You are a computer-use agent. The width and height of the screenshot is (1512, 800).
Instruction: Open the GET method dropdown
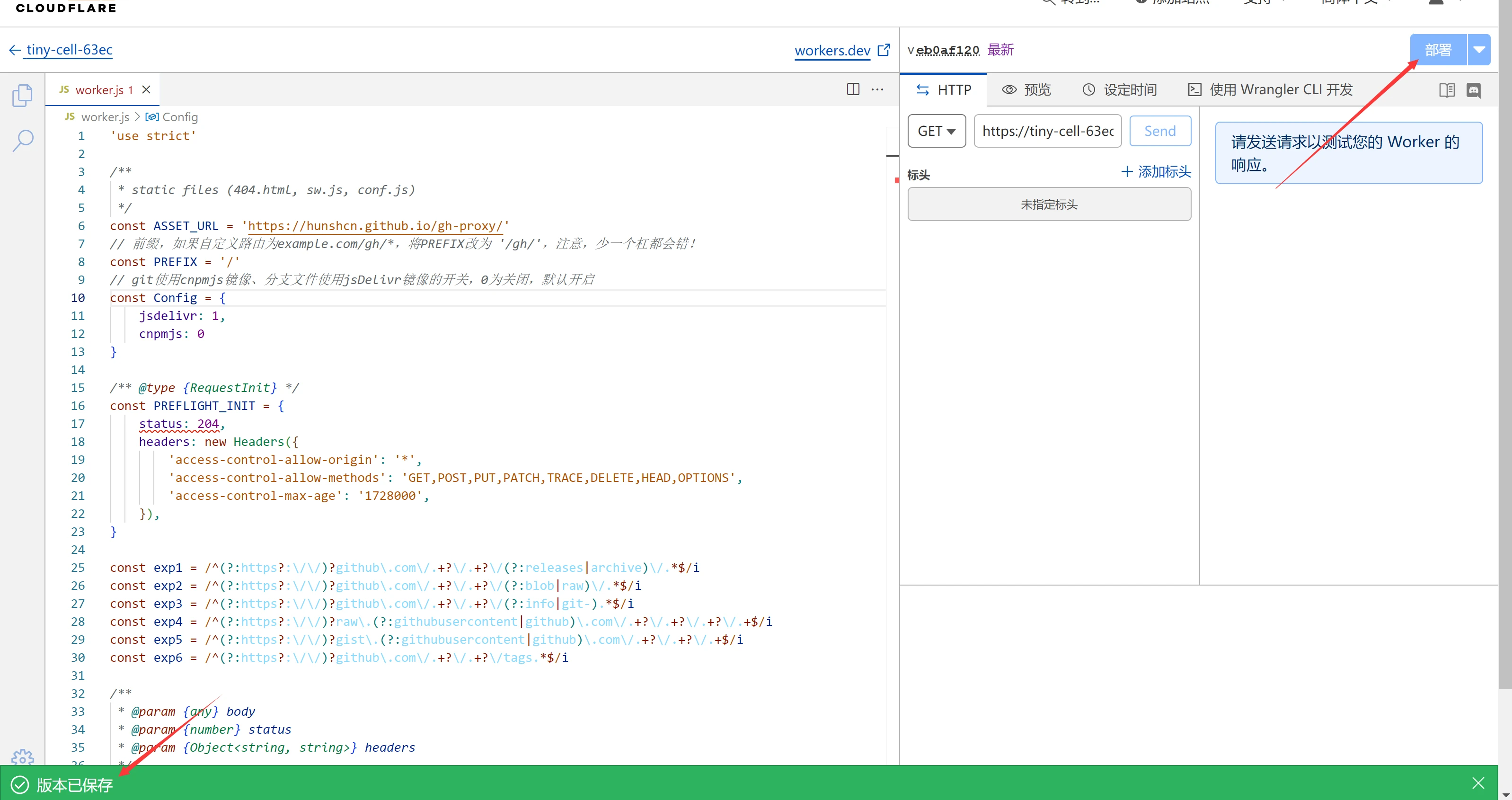coord(937,131)
